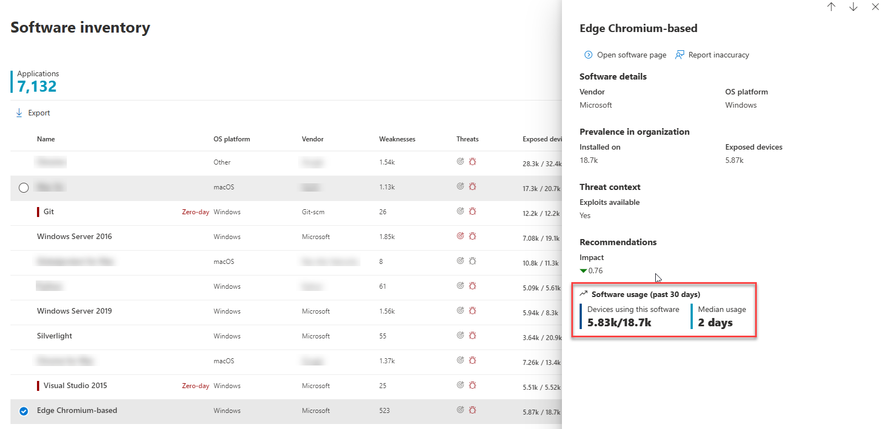The height and width of the screenshot is (429, 881).
Task: Click target icon in Visual Studio 2015 row
Action: 460,386
